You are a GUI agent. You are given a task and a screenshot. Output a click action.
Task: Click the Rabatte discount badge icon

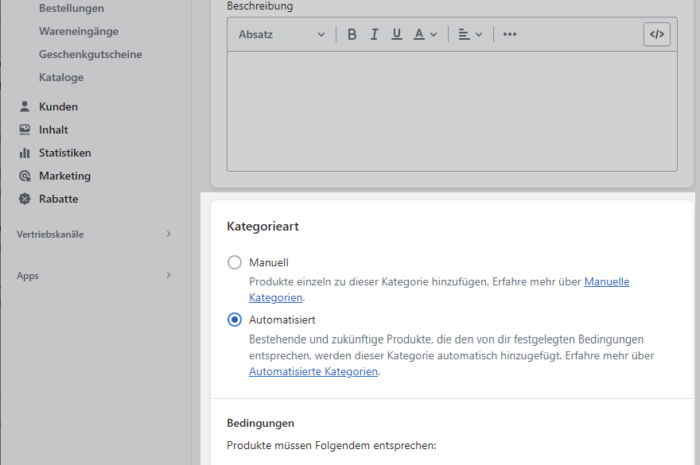point(25,199)
